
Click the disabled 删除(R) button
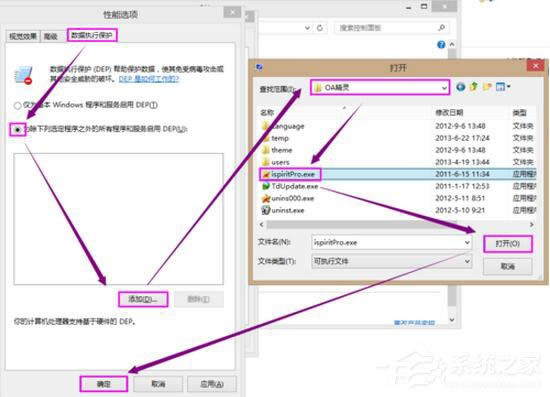tap(199, 299)
